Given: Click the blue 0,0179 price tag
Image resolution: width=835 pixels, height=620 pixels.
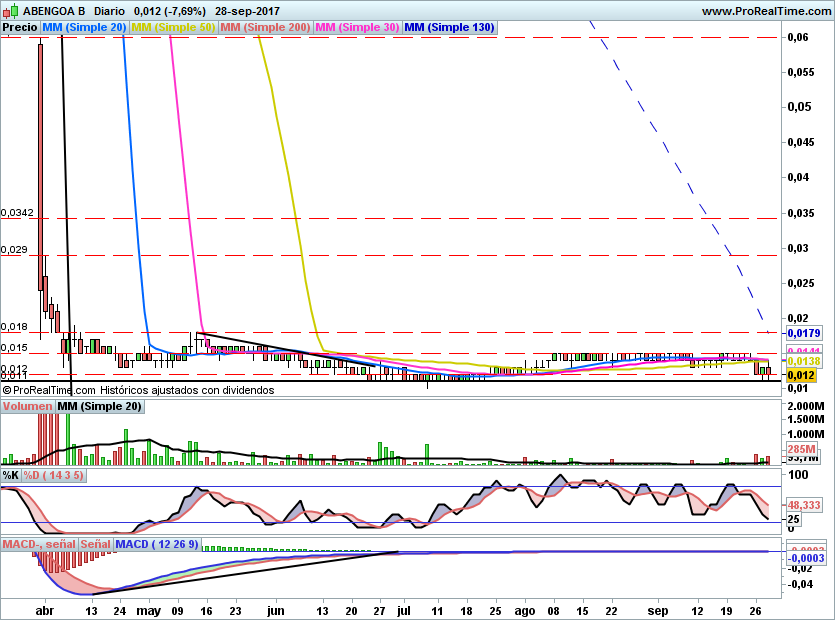Looking at the screenshot, I should [x=804, y=333].
